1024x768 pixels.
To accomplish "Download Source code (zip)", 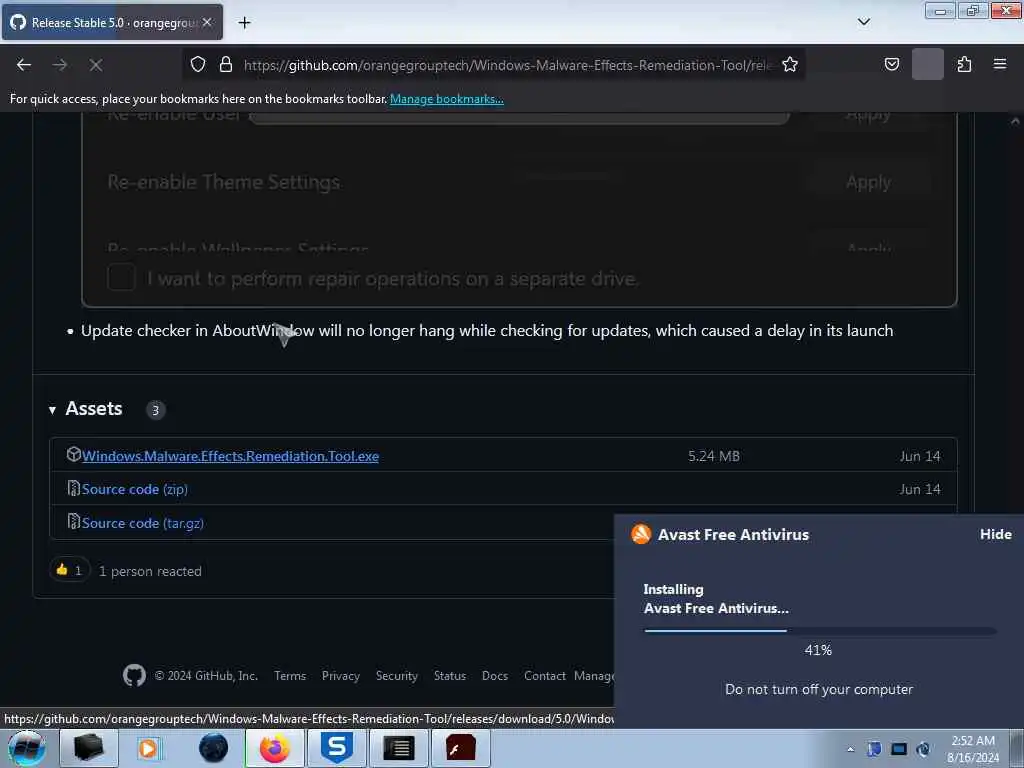I will [135, 489].
